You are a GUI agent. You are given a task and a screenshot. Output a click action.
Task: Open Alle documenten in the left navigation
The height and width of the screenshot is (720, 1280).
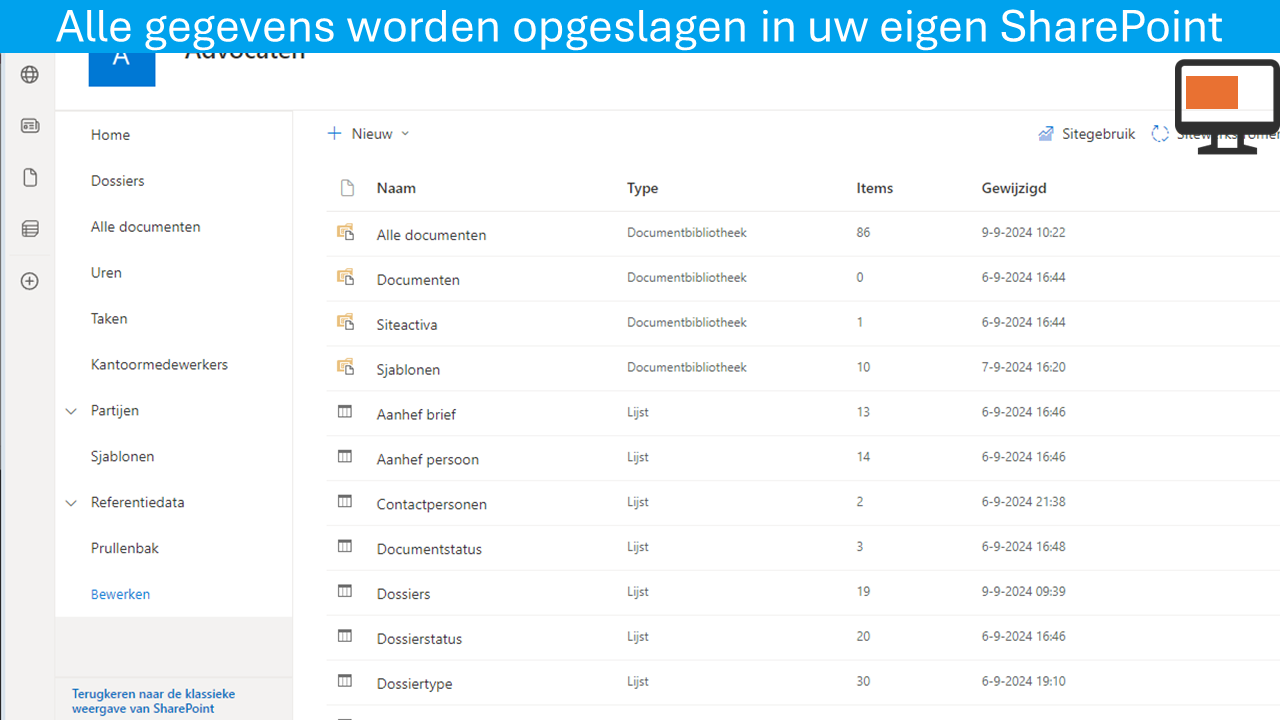tap(146, 227)
